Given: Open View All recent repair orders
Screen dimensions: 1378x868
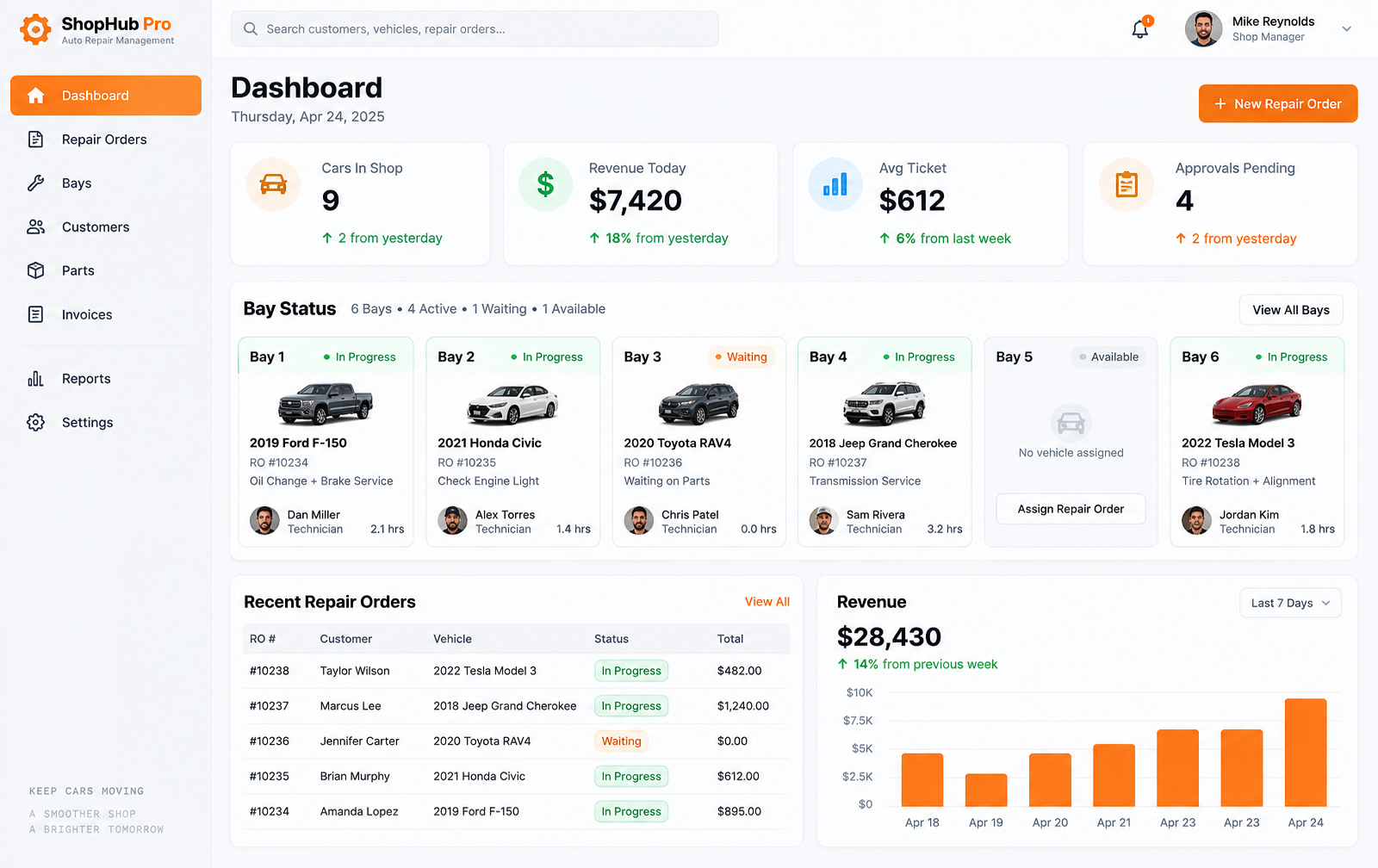Looking at the screenshot, I should [x=767, y=602].
